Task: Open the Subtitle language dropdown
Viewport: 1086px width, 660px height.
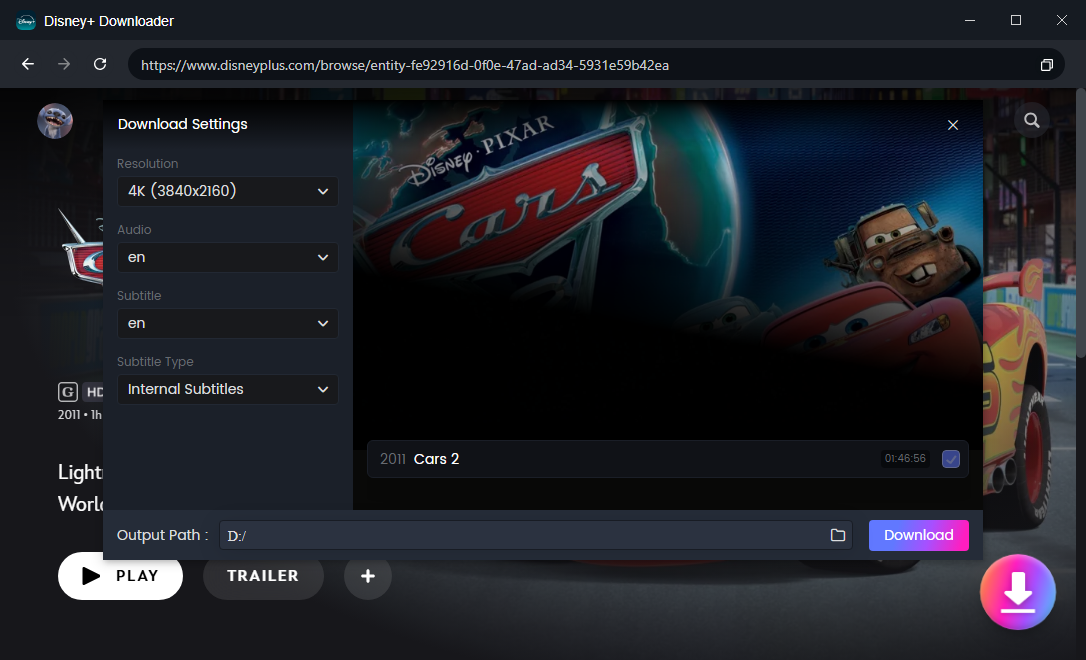Action: click(x=228, y=323)
